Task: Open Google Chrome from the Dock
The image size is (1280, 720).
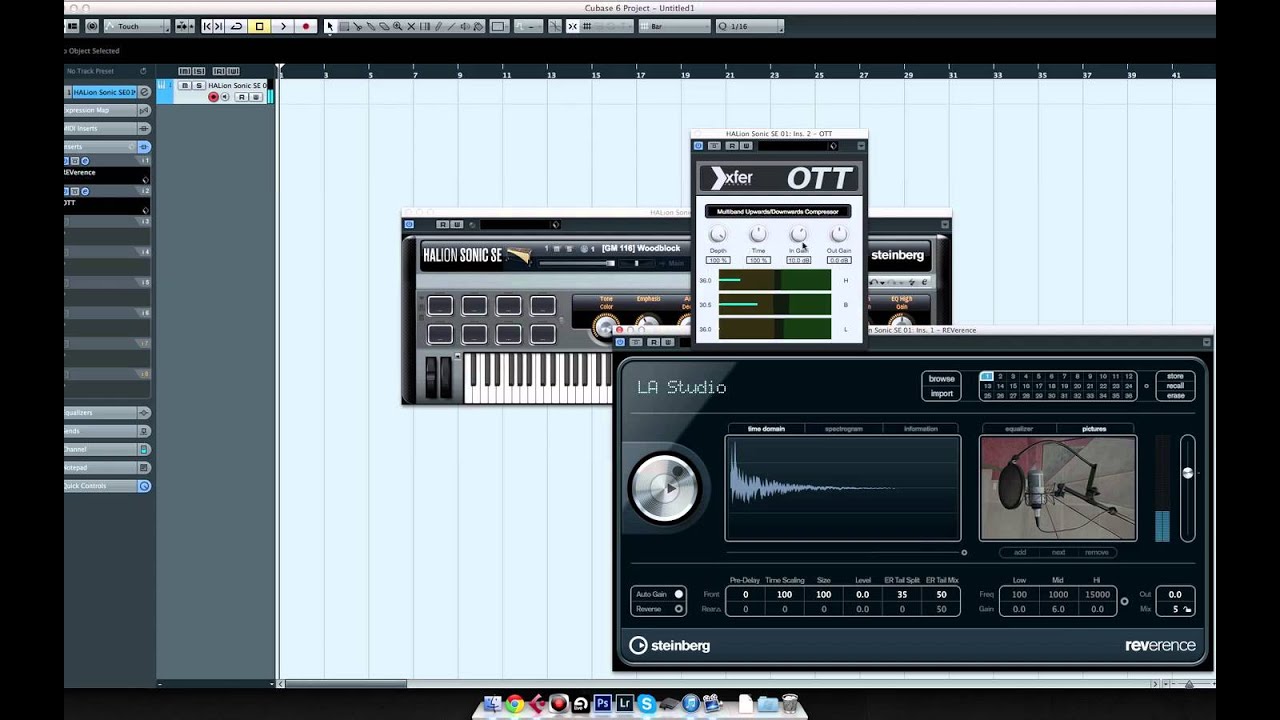Action: coord(514,704)
